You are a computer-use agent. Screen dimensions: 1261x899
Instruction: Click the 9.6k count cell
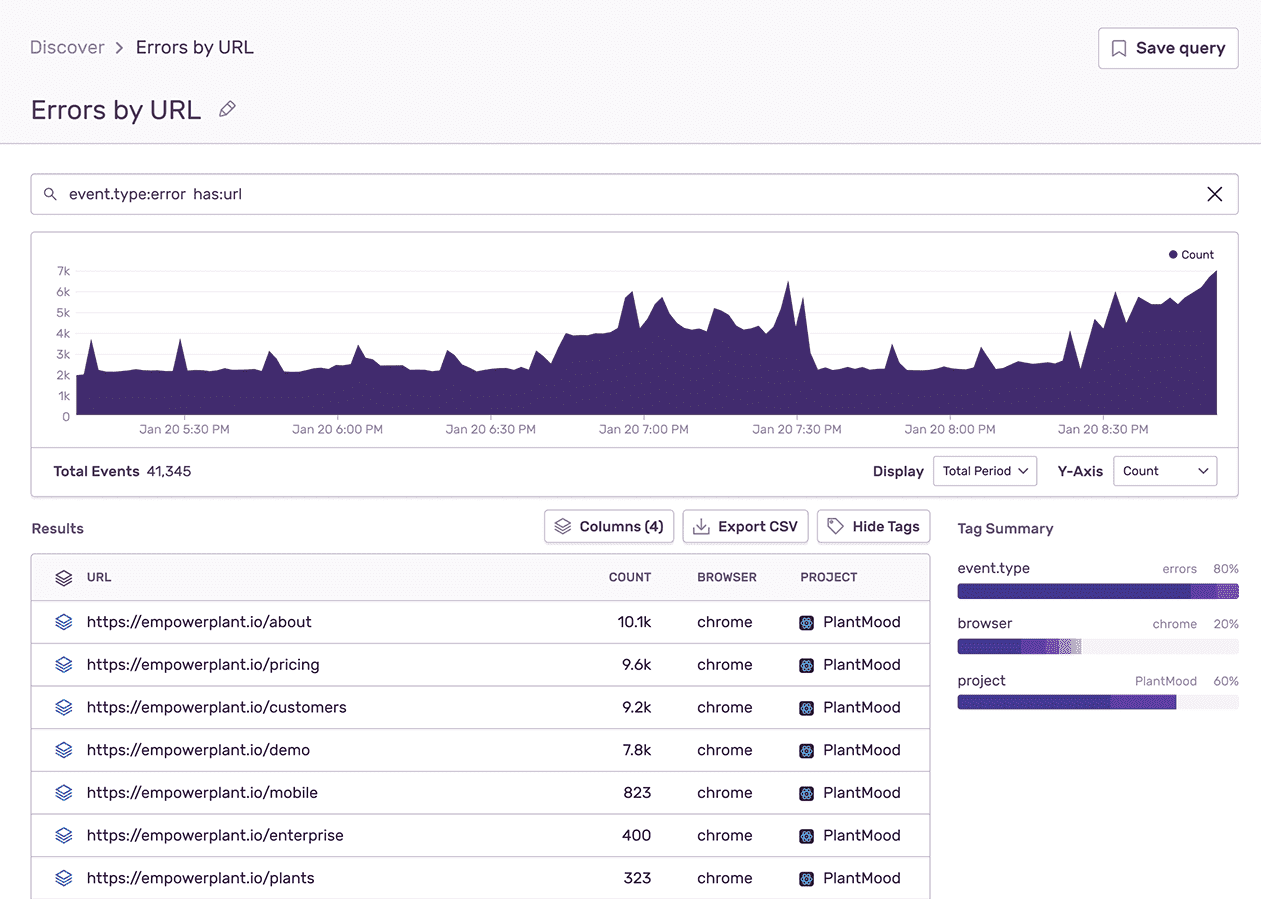(636, 665)
